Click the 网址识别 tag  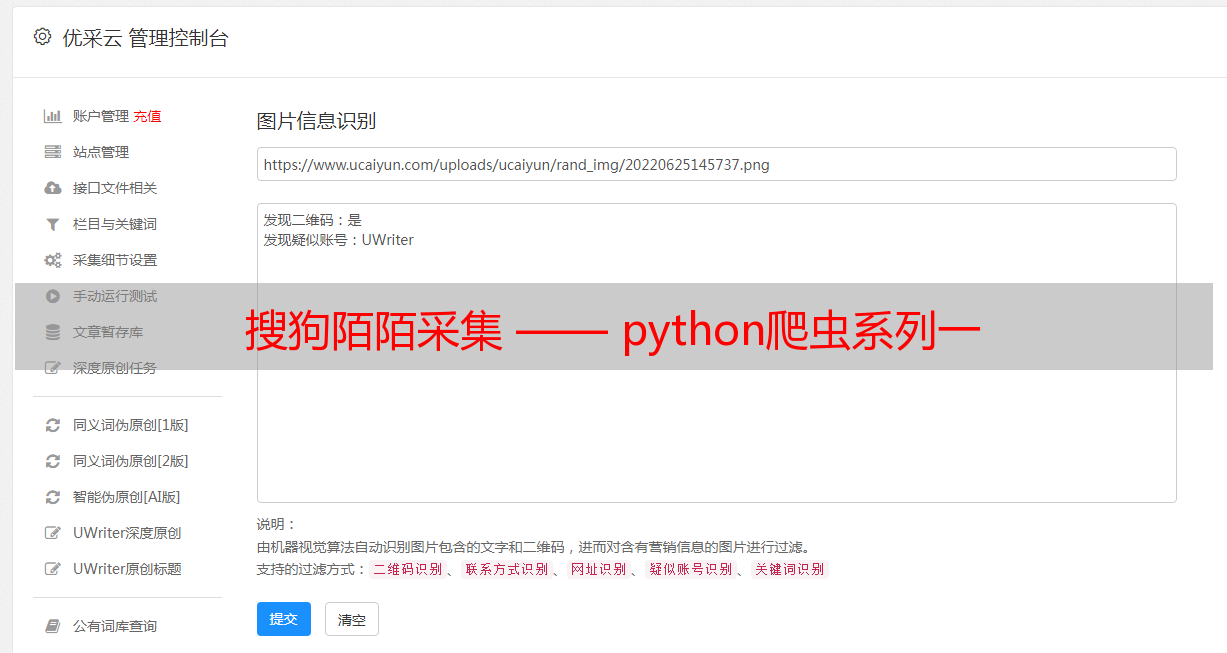(598, 569)
